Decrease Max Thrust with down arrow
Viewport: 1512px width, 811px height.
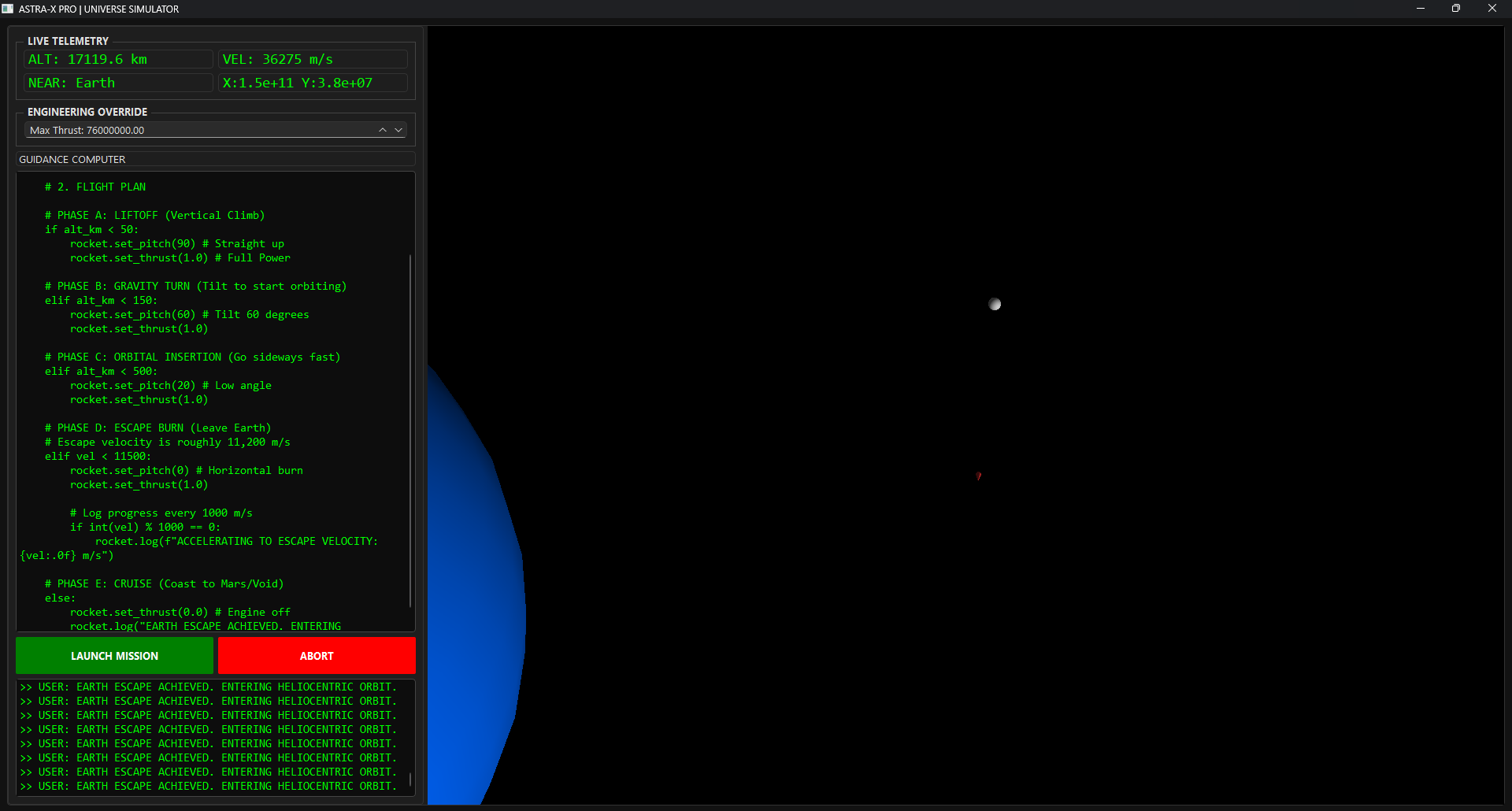[x=398, y=130]
